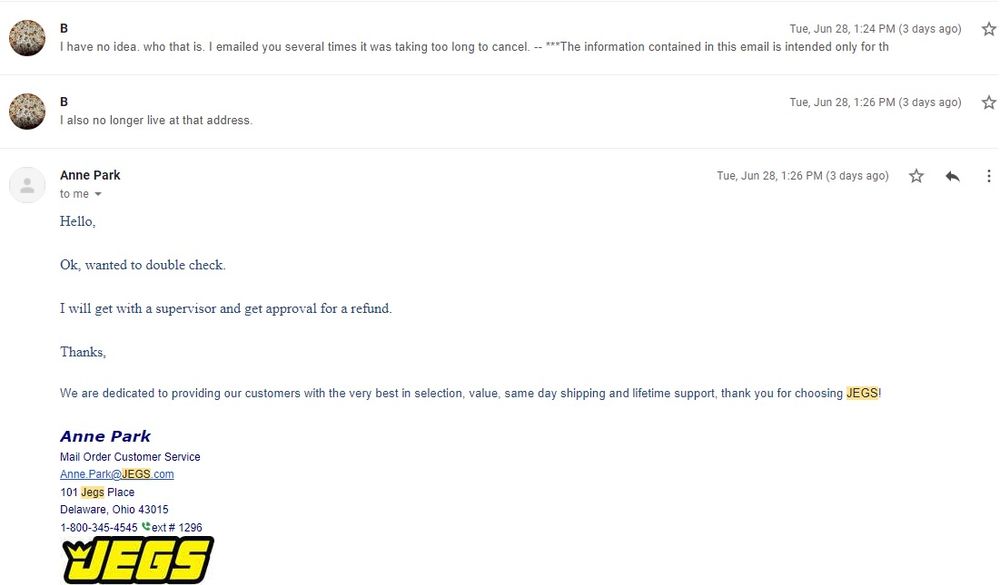1000x585 pixels.
Task: Click Anne Park sender name
Action: 90,175
